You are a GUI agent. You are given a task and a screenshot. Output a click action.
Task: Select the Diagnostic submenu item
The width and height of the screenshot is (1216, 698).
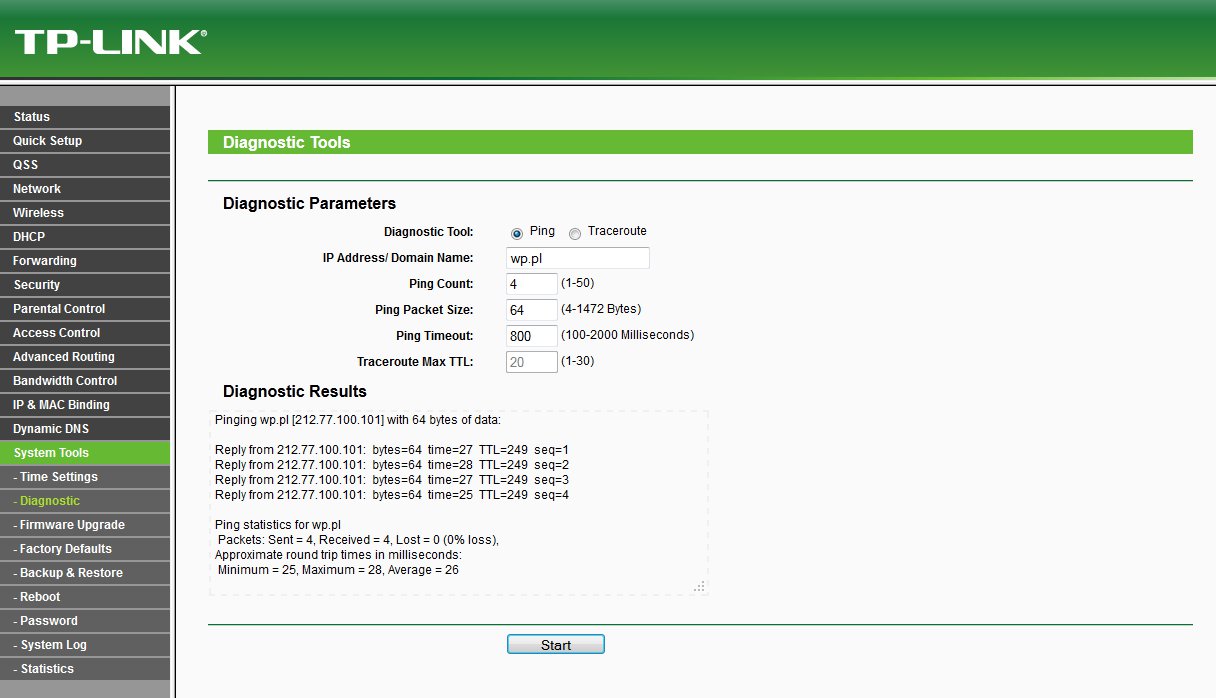(85, 501)
